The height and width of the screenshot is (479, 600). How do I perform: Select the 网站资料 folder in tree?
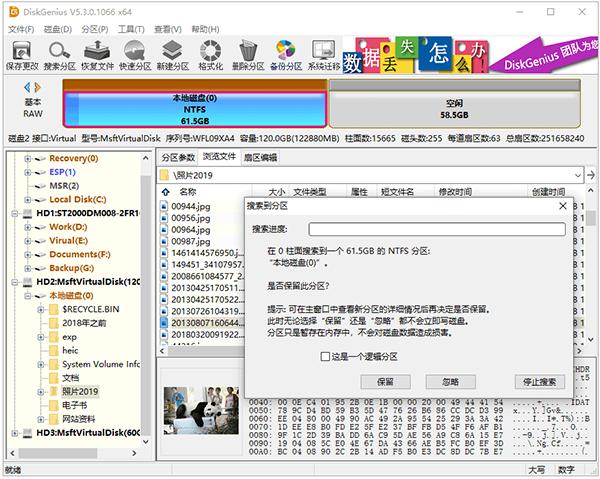(x=78, y=419)
